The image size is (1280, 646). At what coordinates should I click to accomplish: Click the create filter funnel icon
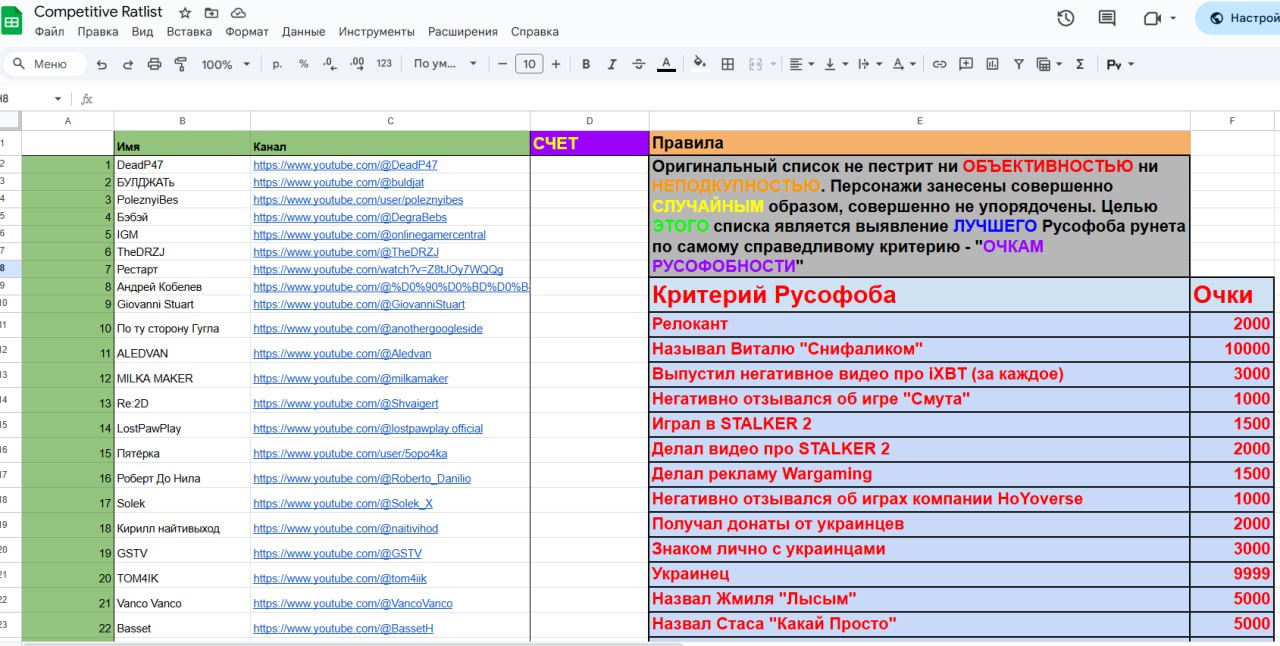click(1018, 64)
